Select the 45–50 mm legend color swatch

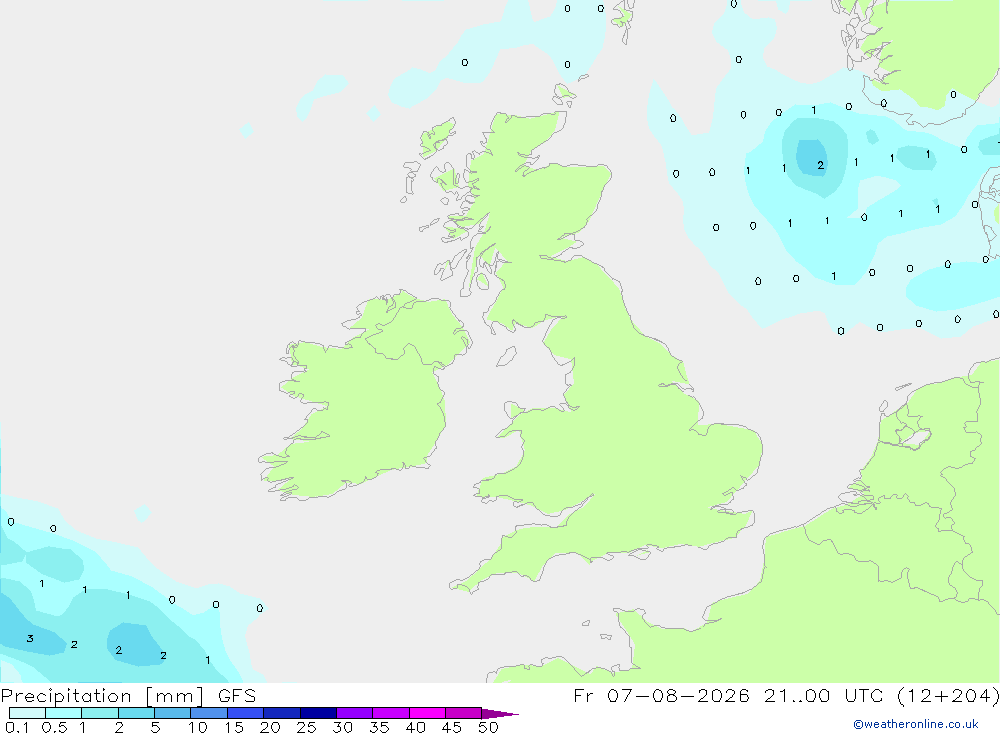click(463, 713)
